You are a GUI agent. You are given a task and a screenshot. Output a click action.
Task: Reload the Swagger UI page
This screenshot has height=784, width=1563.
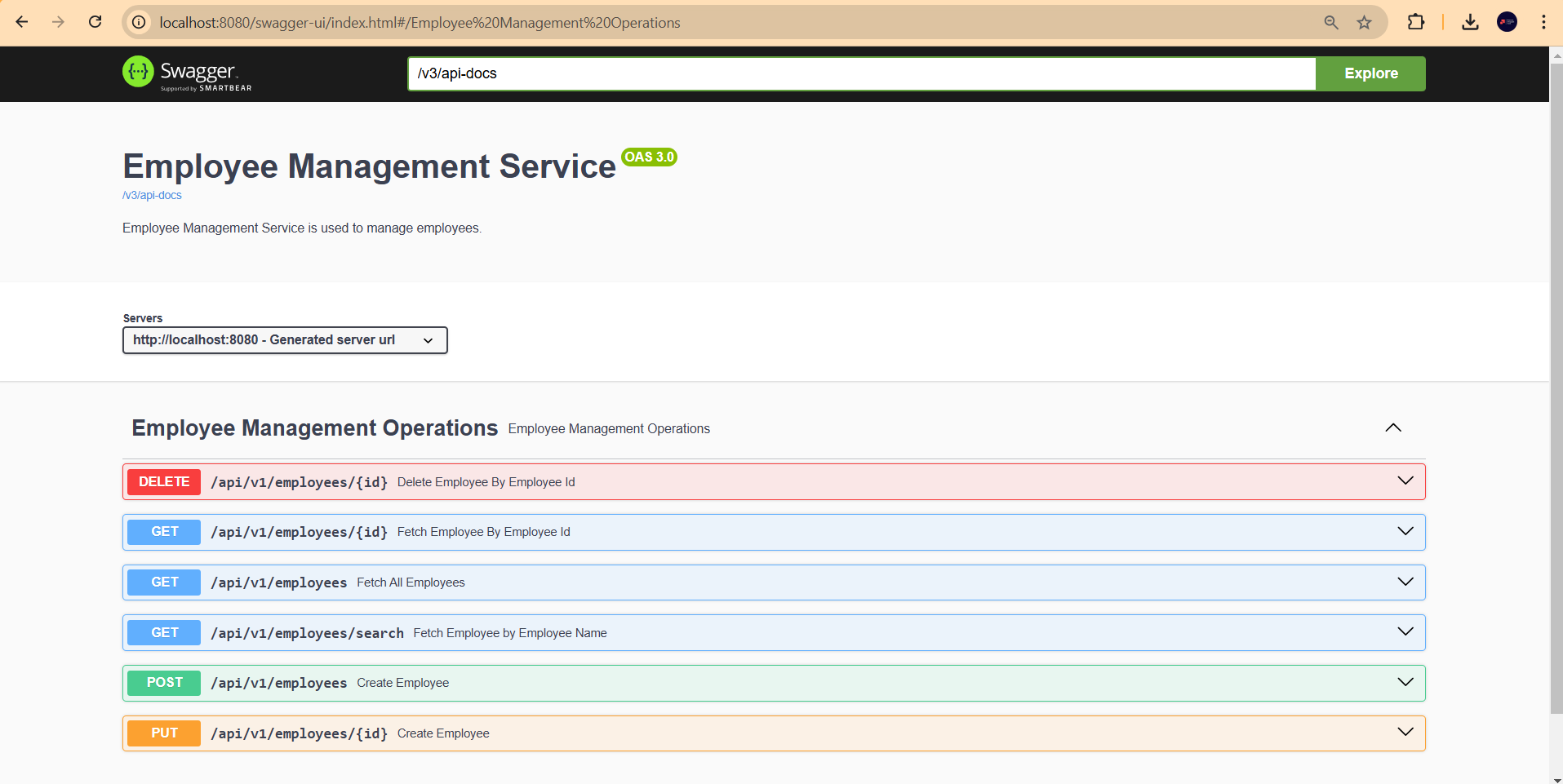(x=95, y=22)
